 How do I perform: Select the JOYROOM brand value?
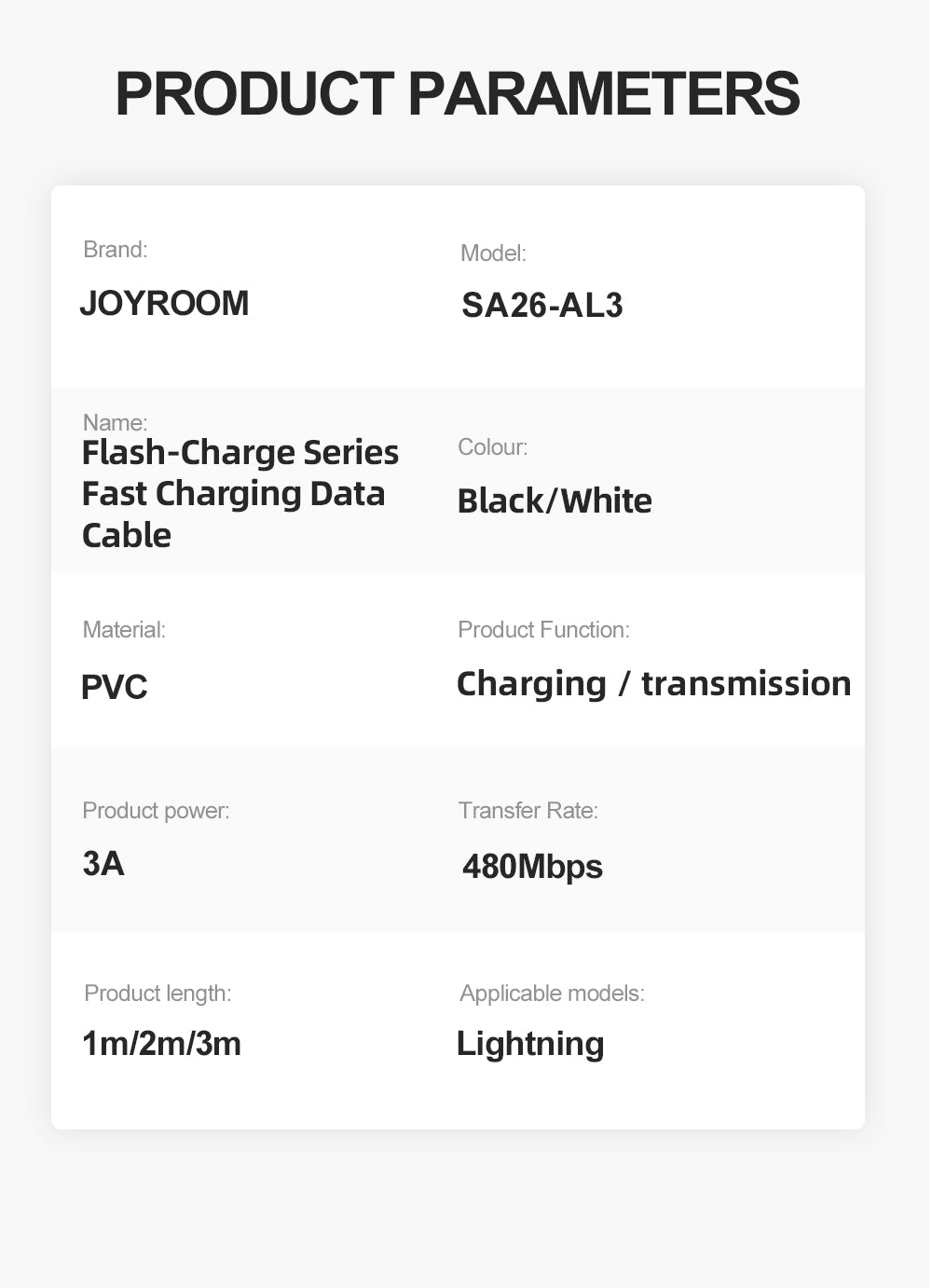point(164,304)
